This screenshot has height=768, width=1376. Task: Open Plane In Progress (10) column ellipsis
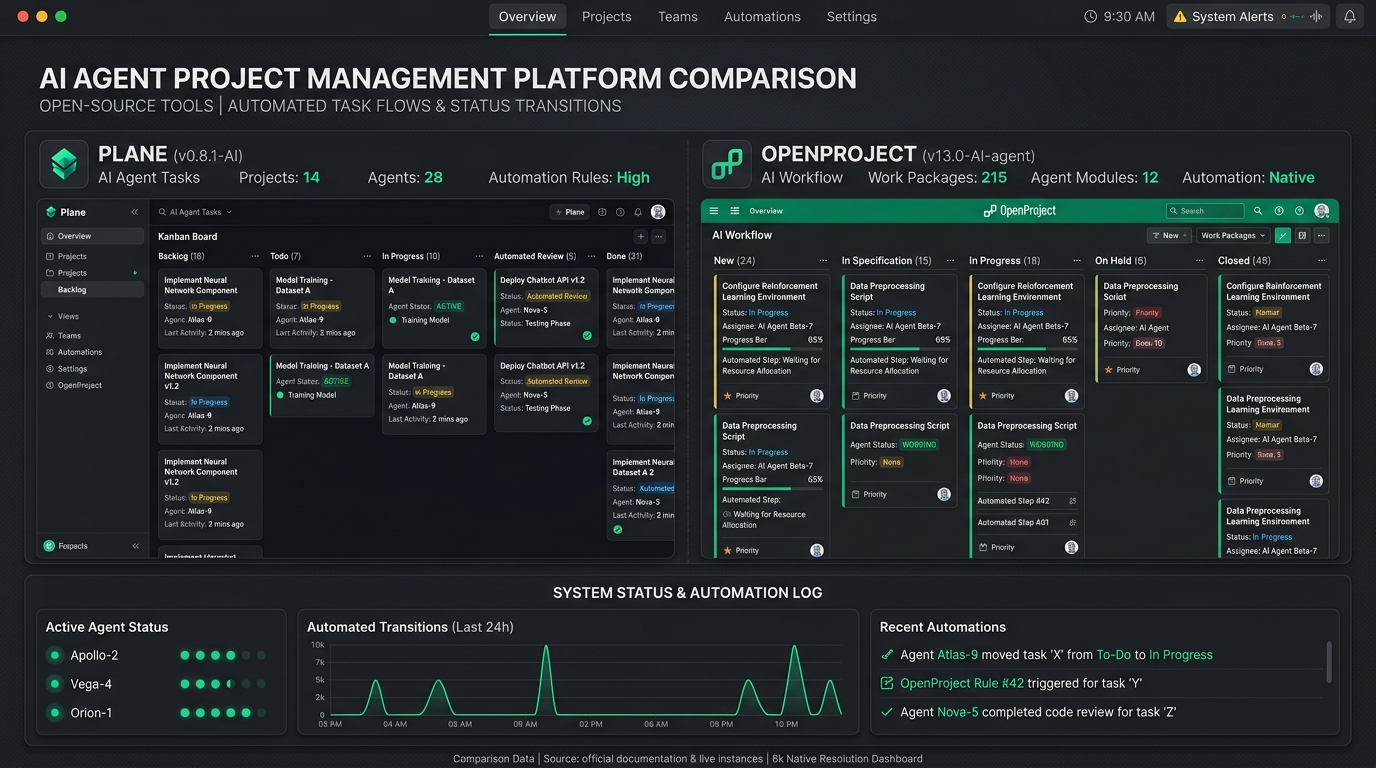tap(479, 257)
